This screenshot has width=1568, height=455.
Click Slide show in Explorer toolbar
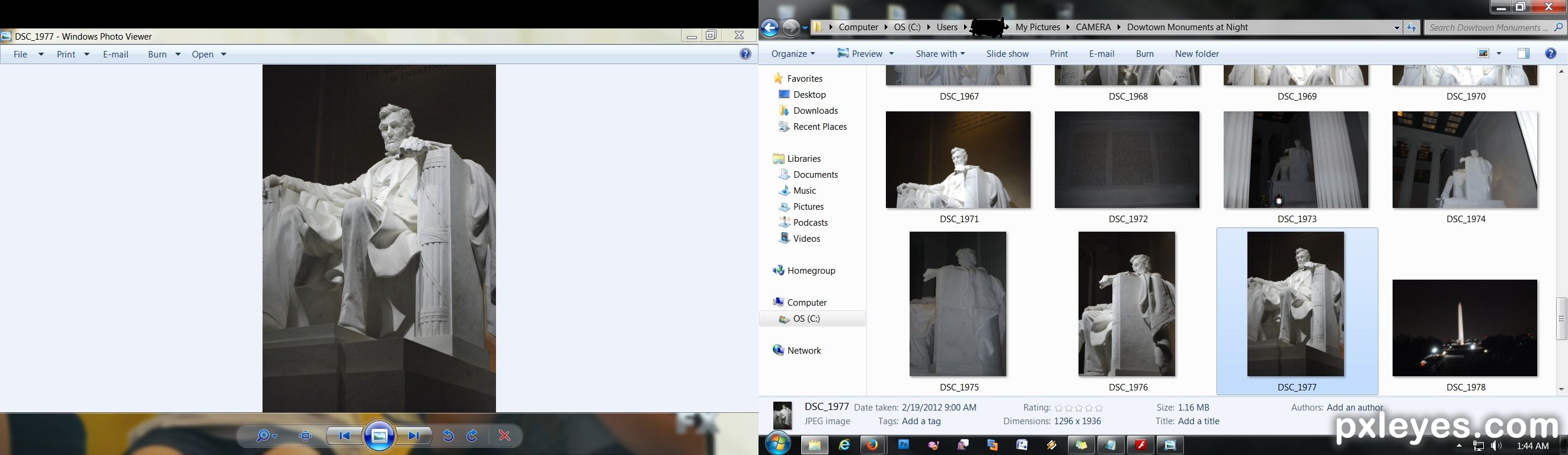[1007, 53]
